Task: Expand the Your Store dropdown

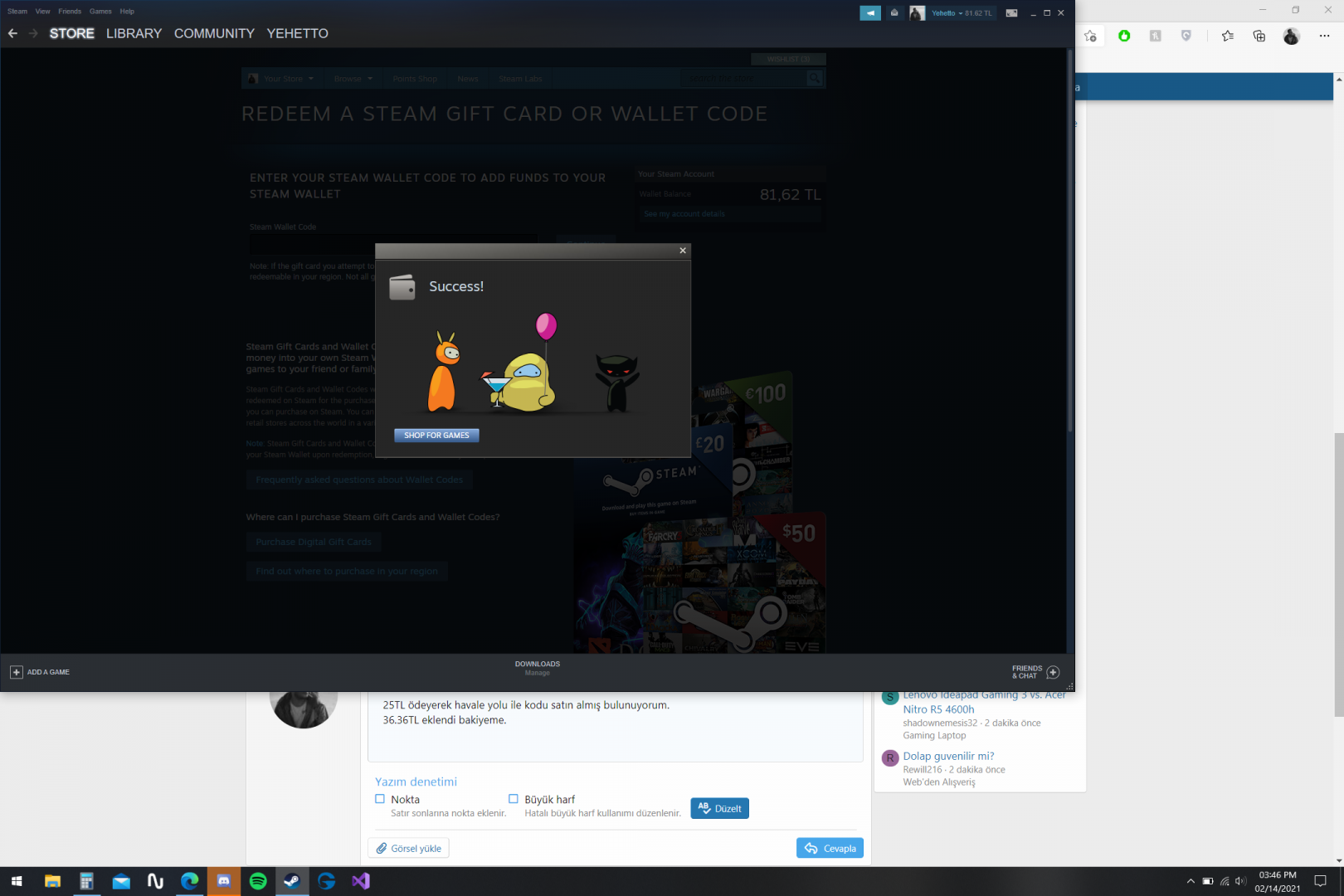Action: 289,79
